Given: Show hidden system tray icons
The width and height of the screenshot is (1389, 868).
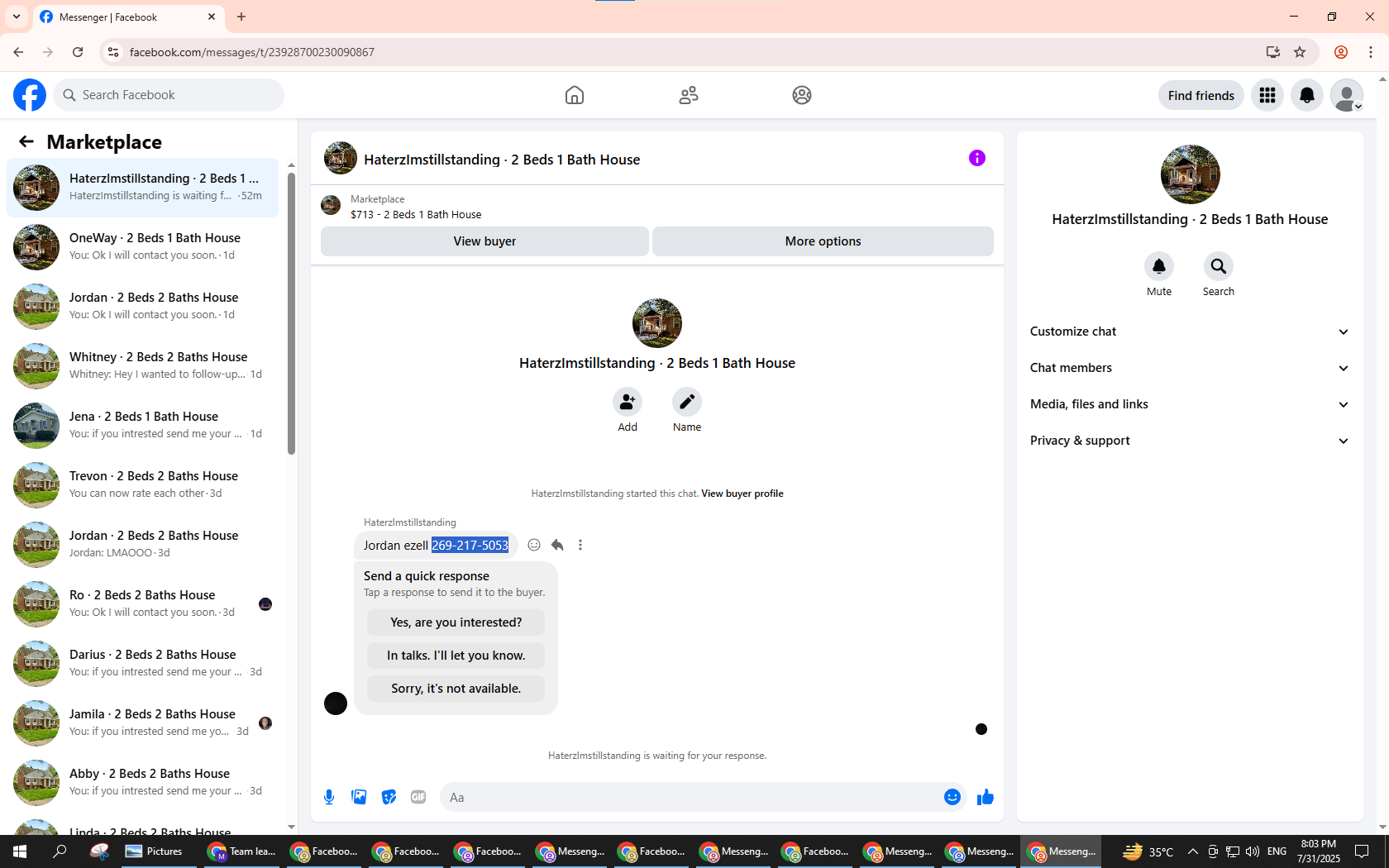Looking at the screenshot, I should [1192, 851].
